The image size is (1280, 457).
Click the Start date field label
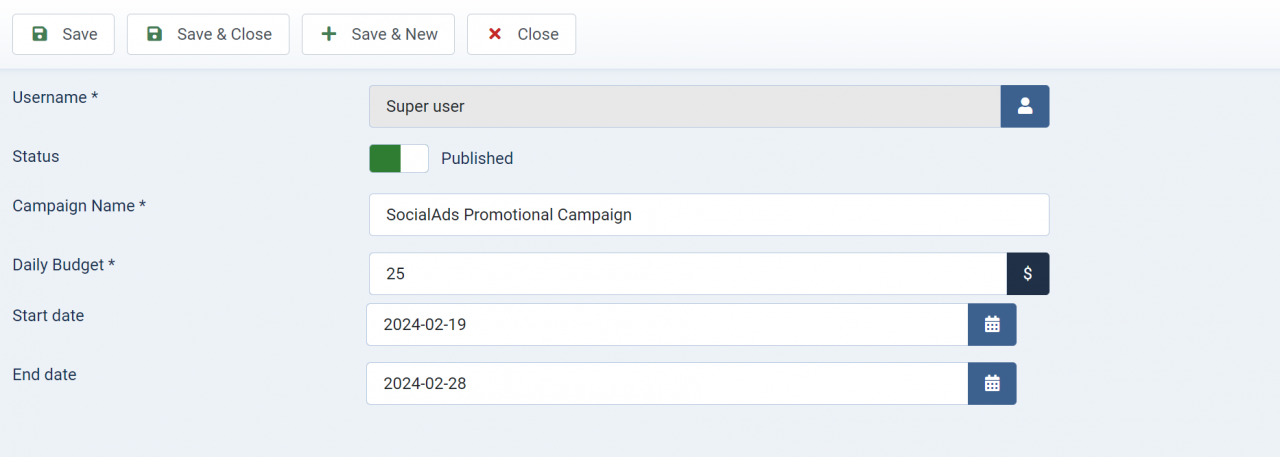pos(48,315)
